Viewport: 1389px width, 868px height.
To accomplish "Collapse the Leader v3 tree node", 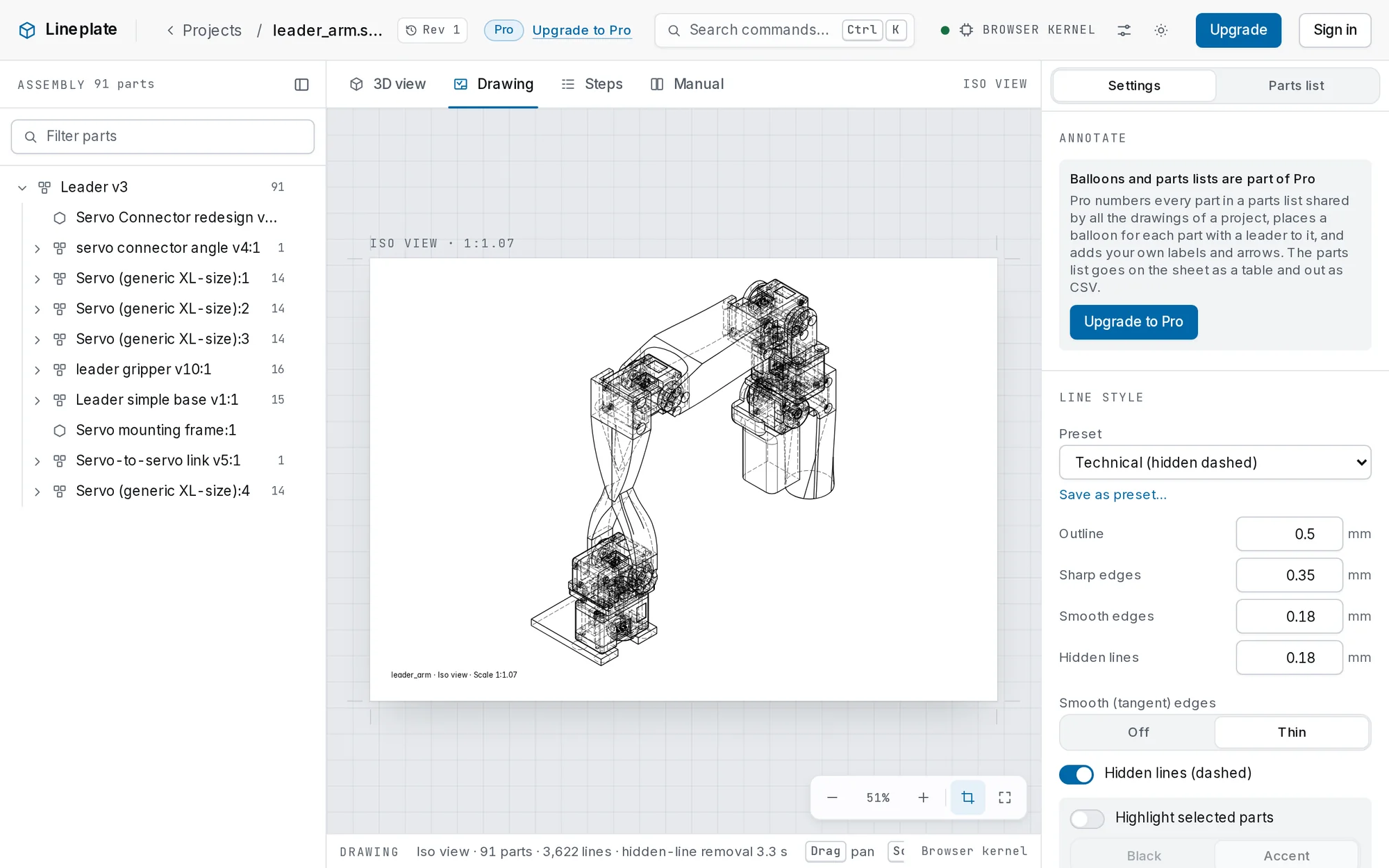I will click(22, 187).
